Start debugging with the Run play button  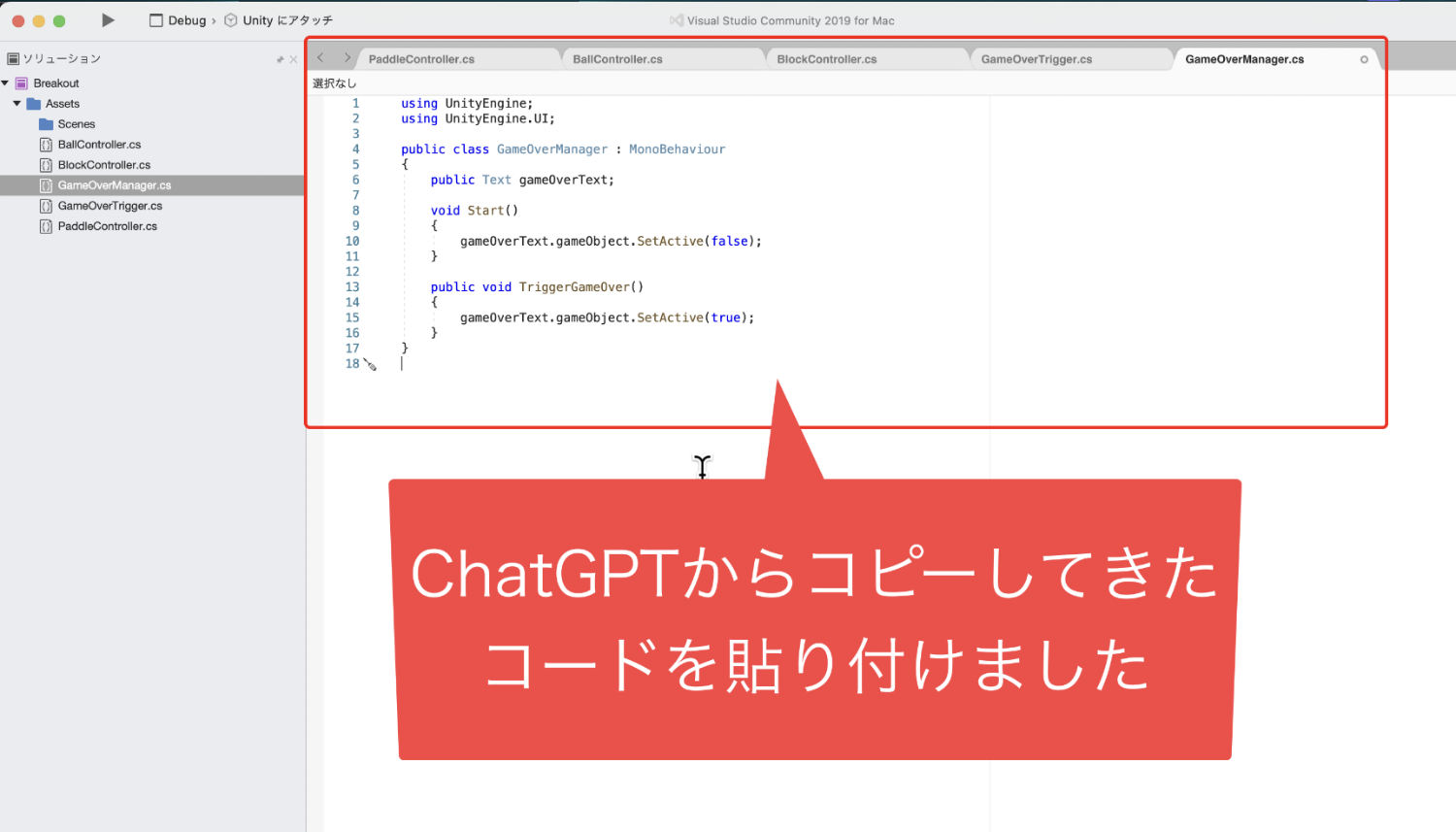tap(108, 20)
